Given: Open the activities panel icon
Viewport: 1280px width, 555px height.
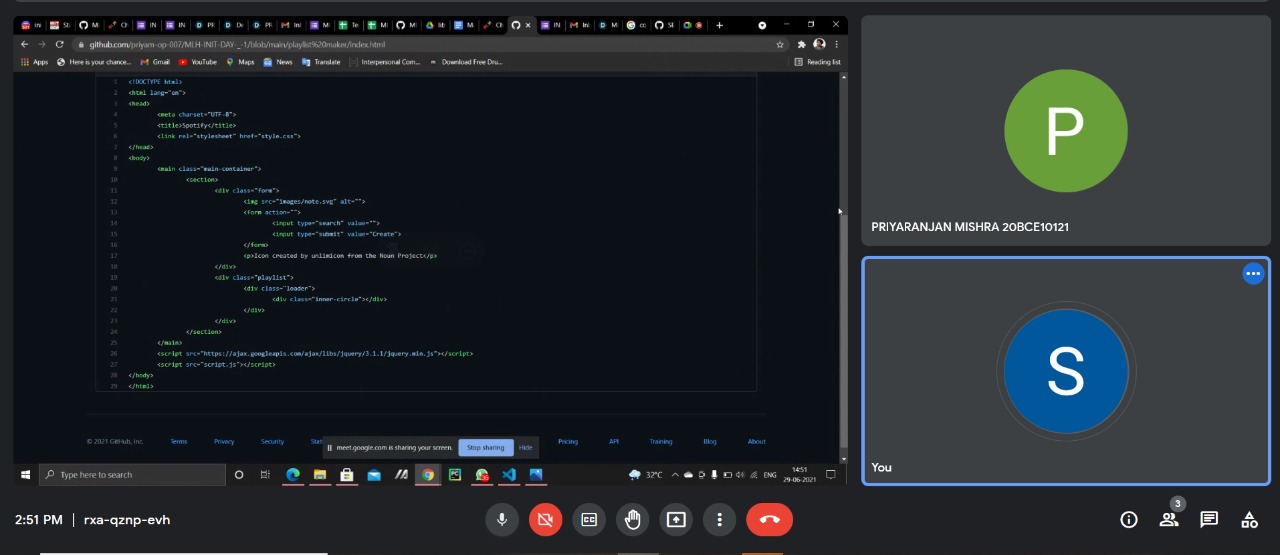Looking at the screenshot, I should coord(1249,519).
